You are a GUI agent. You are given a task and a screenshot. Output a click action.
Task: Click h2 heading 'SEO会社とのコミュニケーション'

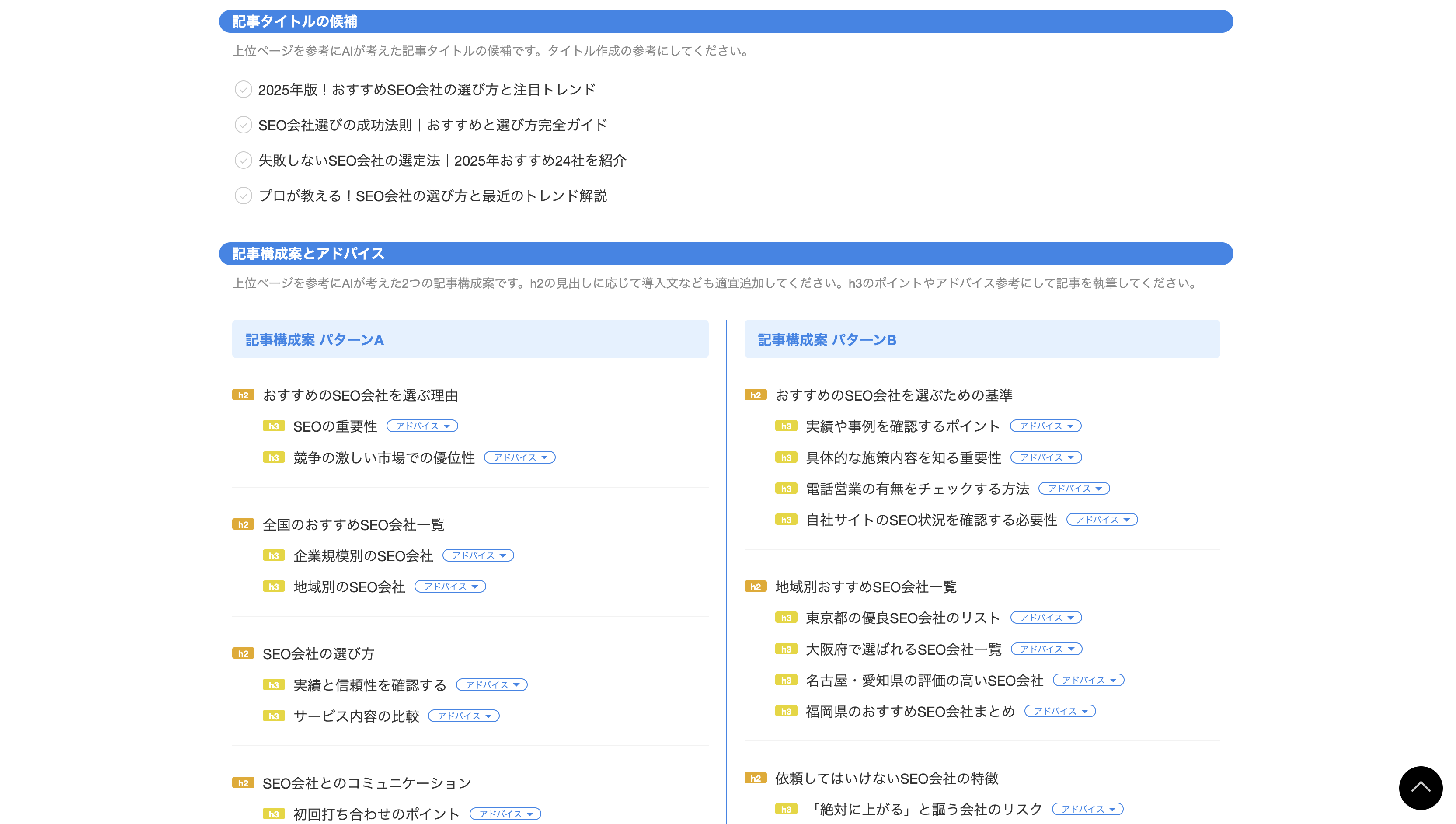click(367, 783)
